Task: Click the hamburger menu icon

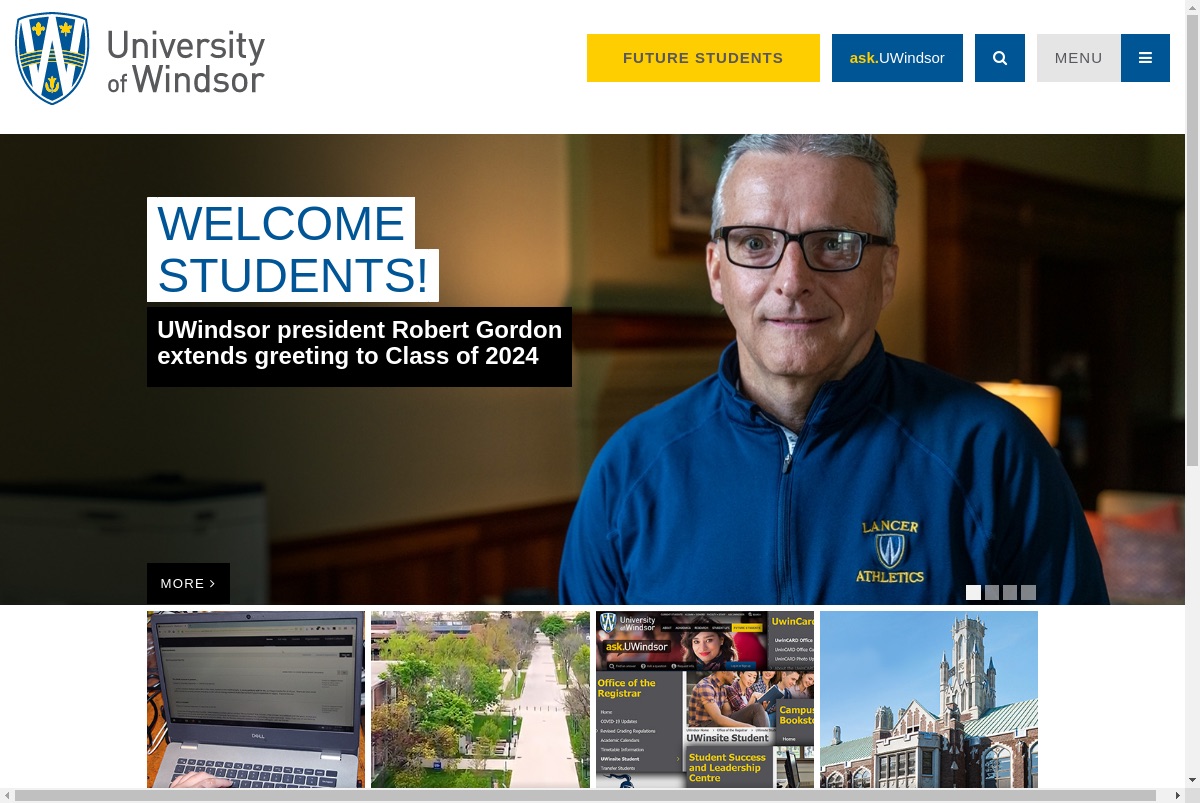Action: (1146, 58)
